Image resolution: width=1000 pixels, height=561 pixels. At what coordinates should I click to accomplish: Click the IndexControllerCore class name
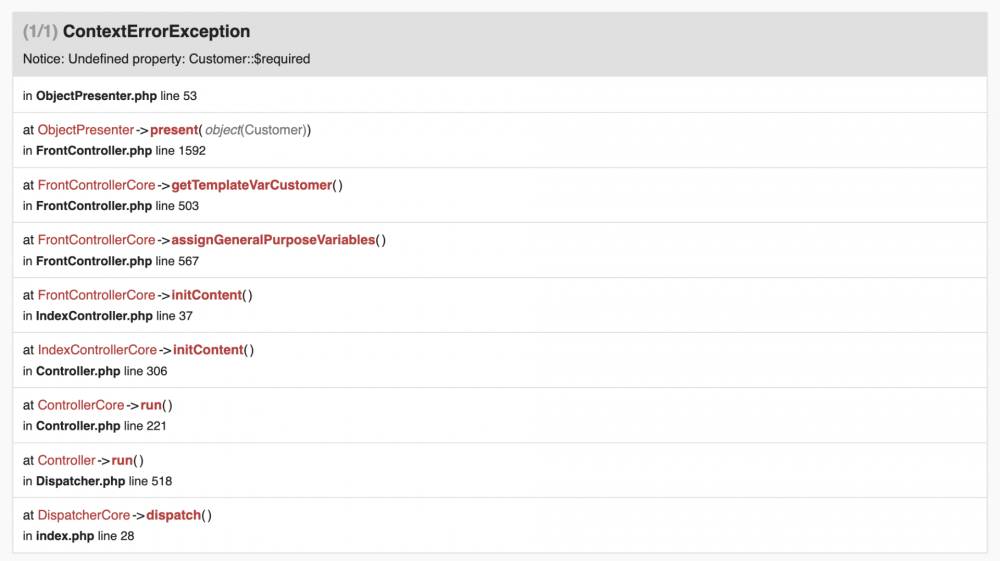97,350
